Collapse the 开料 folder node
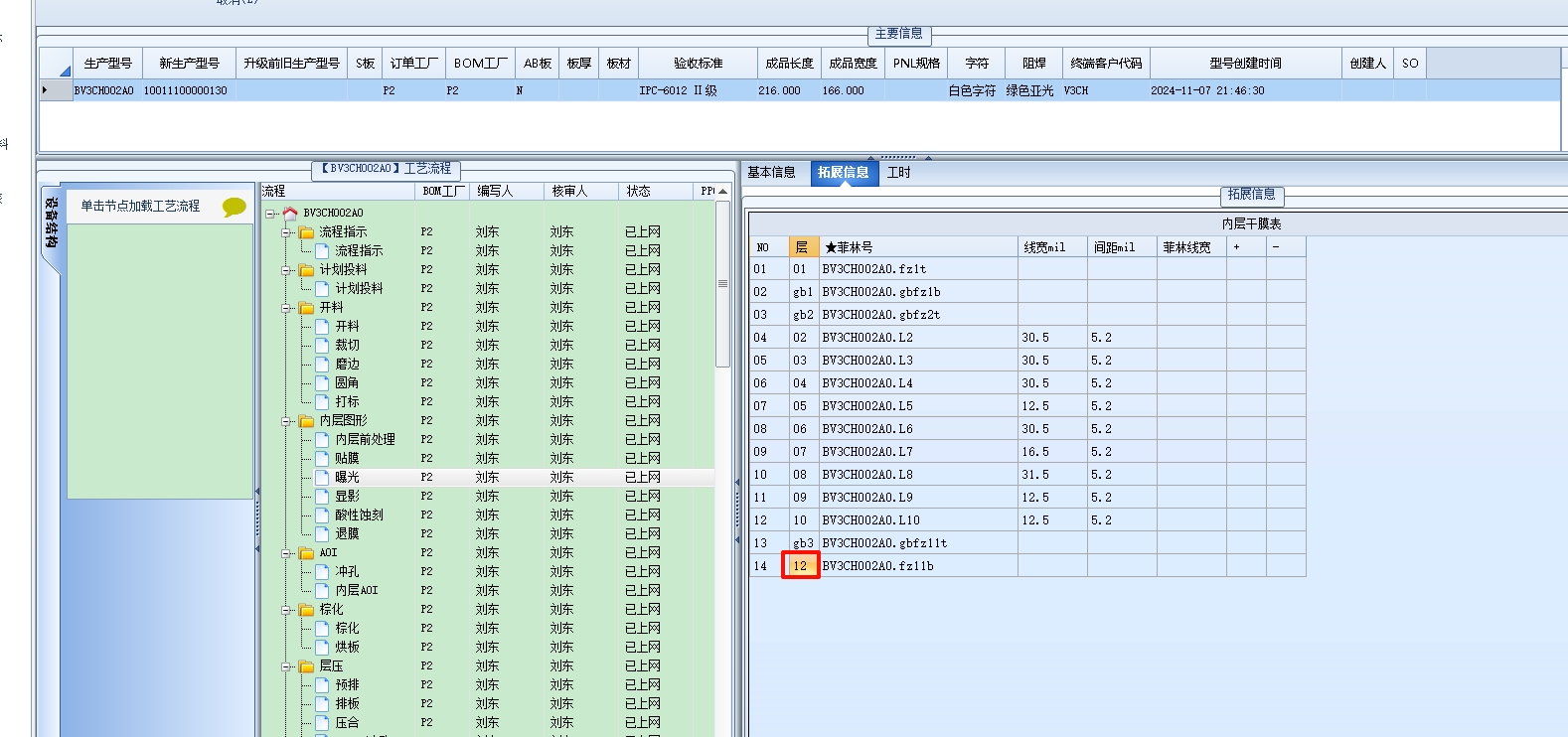Screen dimensions: 1568x737 pos(286,307)
